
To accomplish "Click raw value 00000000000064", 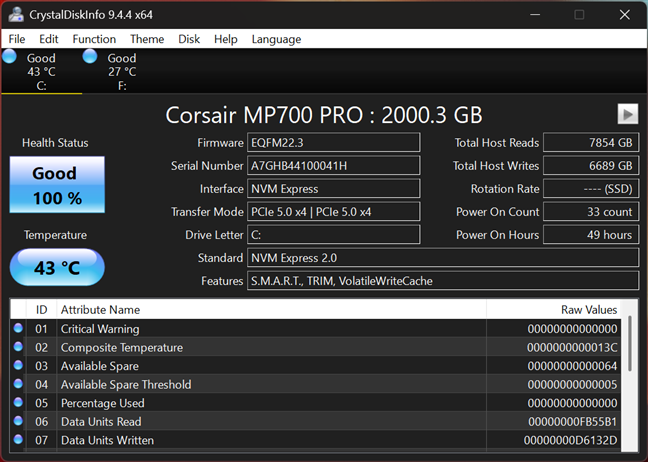I will (572, 366).
